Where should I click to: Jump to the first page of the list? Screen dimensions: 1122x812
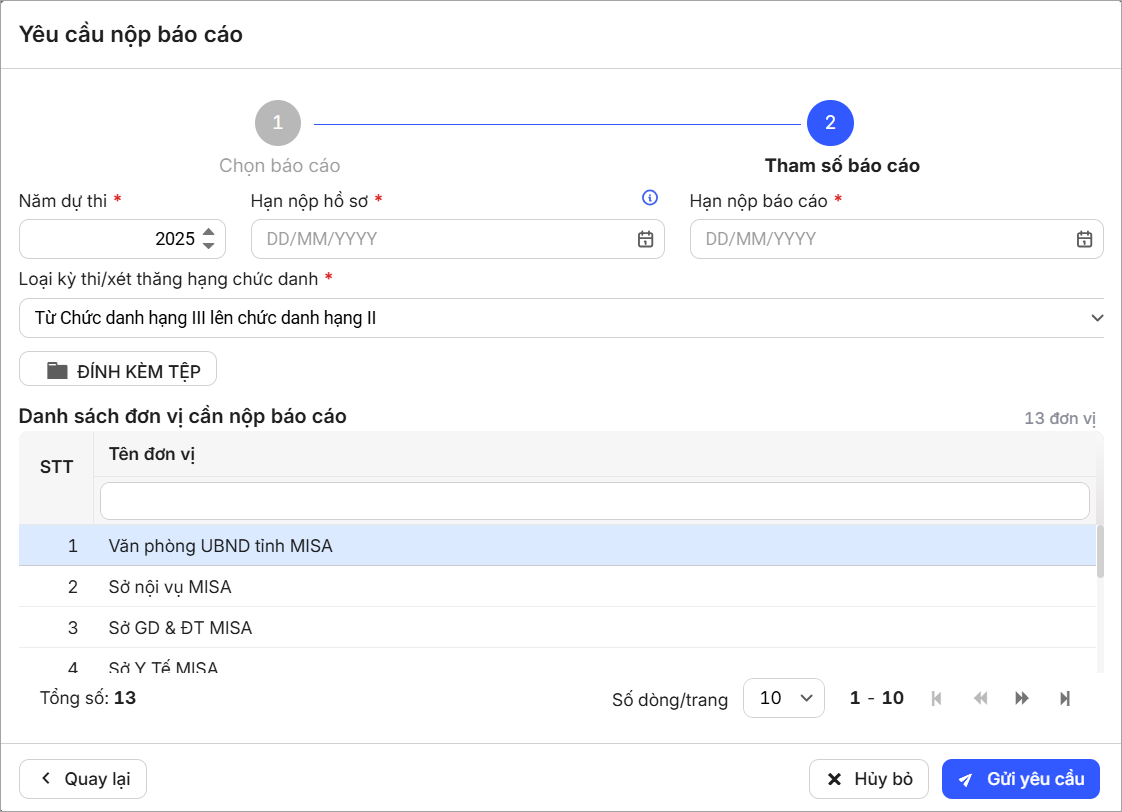coord(937,698)
